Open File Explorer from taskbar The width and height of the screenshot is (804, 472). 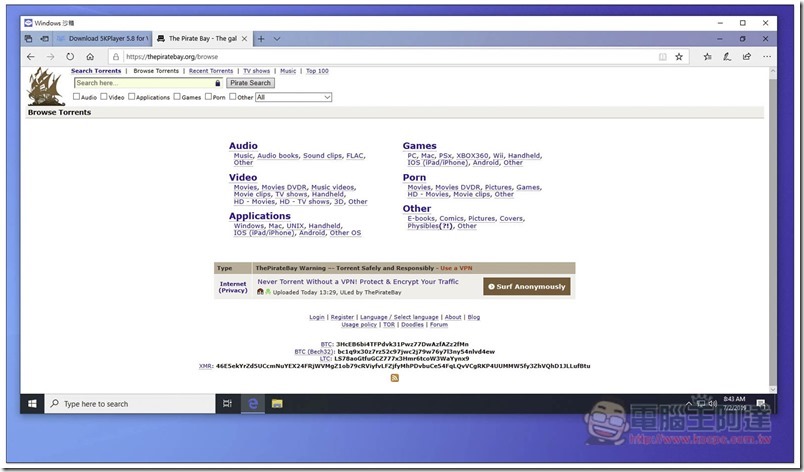pyautogui.click(x=277, y=404)
